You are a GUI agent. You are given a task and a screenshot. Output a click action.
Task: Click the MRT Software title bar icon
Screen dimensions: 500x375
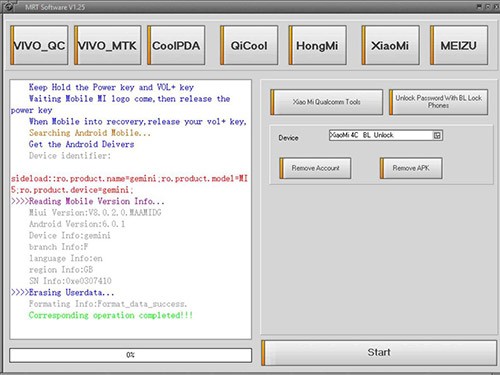(9, 7)
